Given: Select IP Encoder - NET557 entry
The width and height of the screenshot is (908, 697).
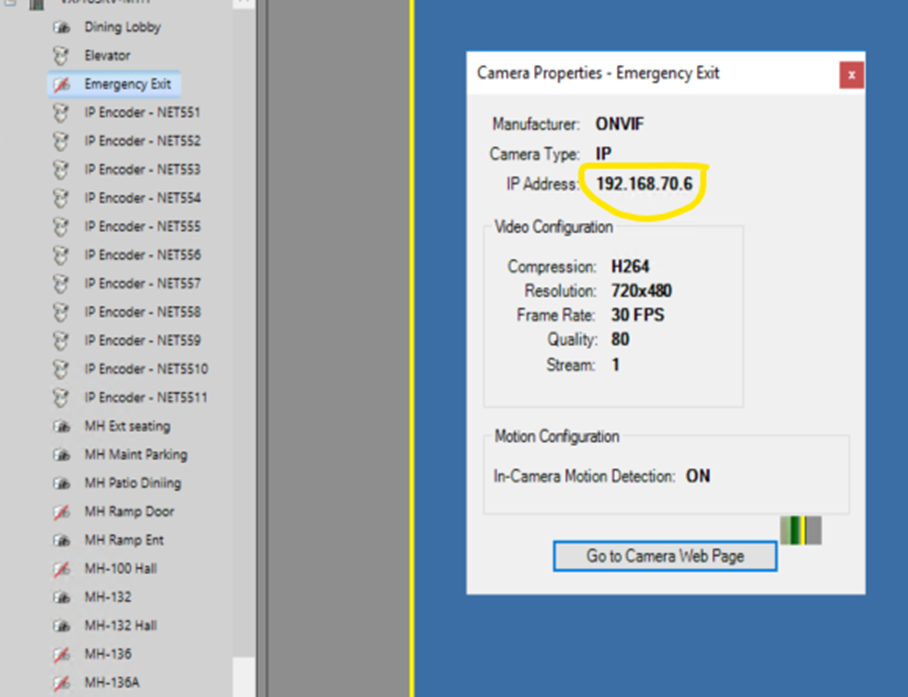Looking at the screenshot, I should pyautogui.click(x=142, y=284).
